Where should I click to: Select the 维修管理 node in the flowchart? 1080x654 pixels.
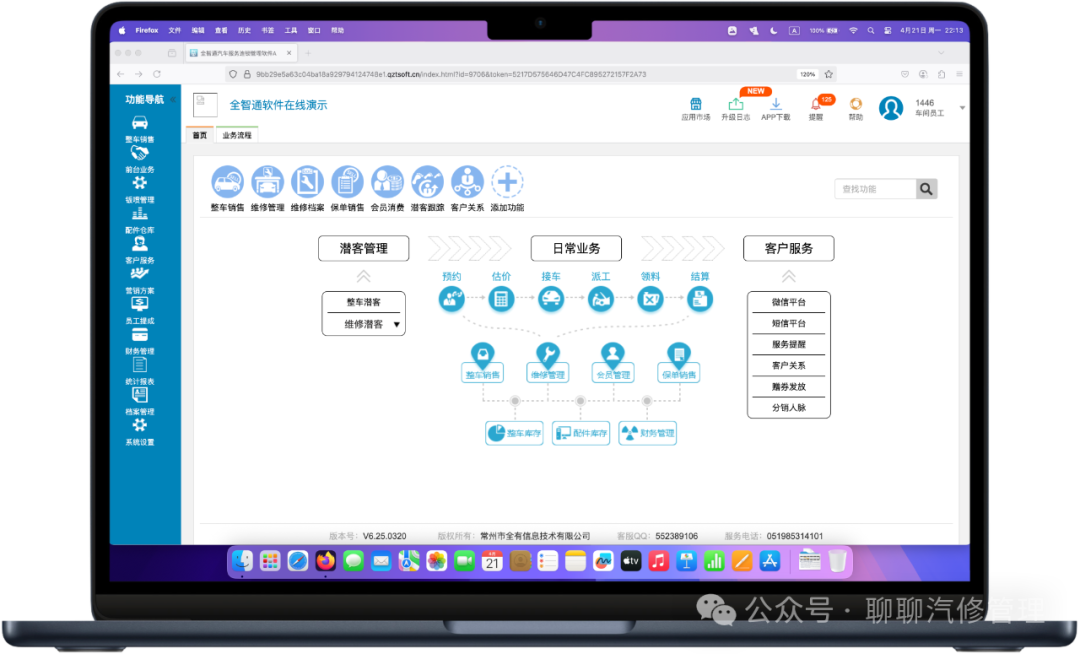pos(547,371)
